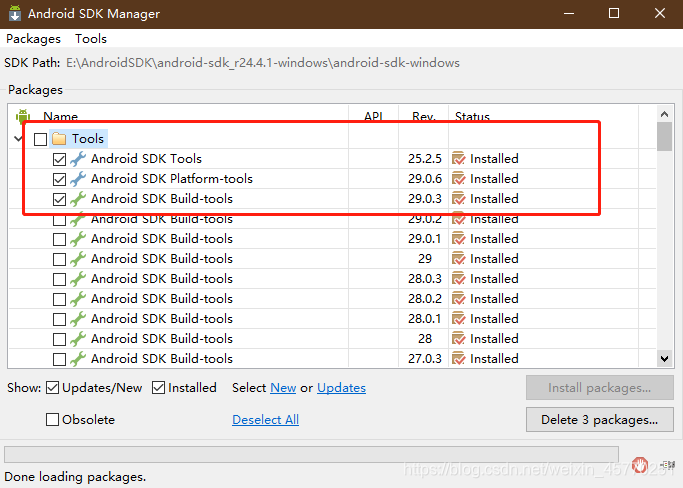Uncheck the Android SDK Tools checkbox
Viewport: 683px width, 488px height.
click(59, 159)
